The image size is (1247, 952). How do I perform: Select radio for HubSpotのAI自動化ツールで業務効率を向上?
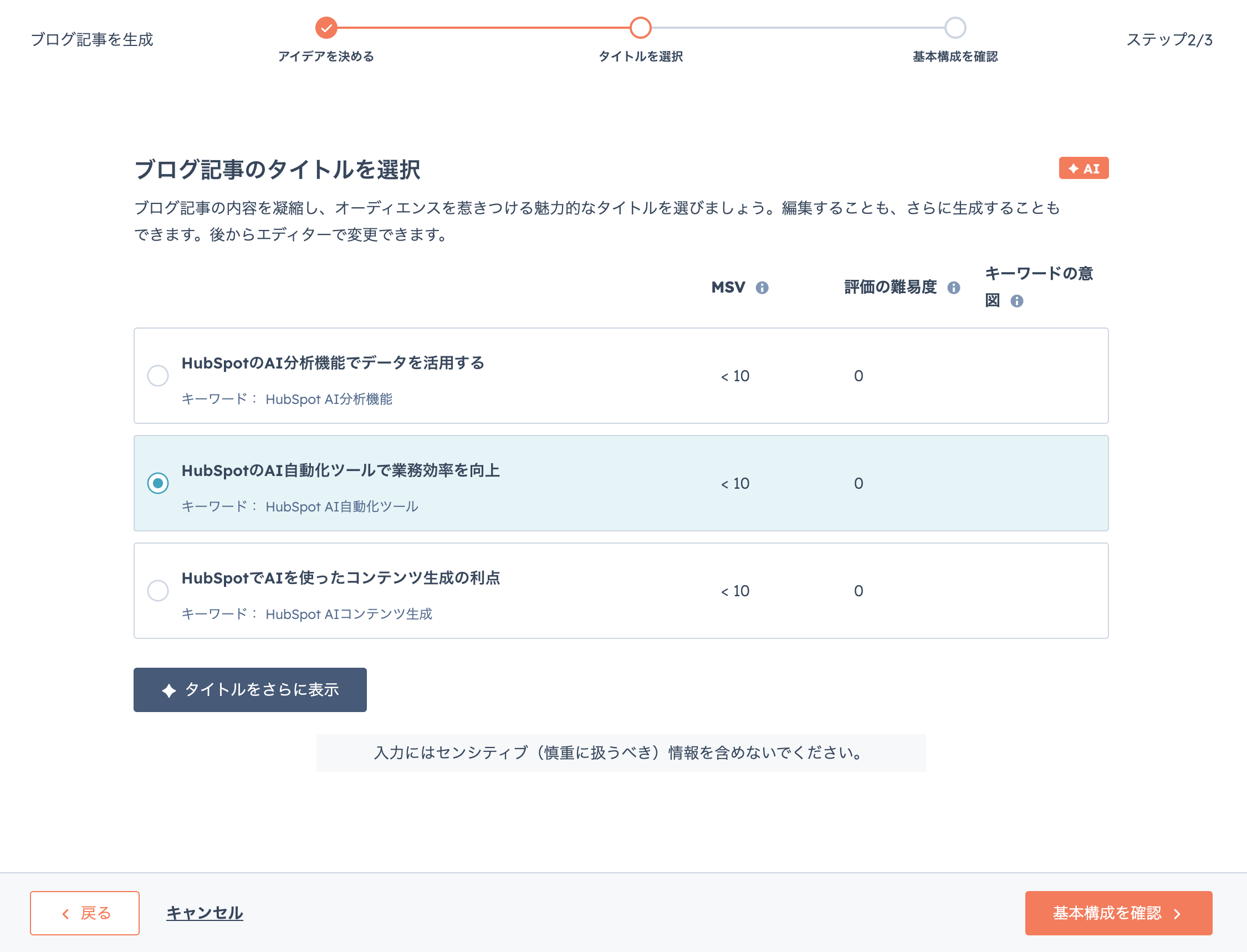[x=157, y=483]
